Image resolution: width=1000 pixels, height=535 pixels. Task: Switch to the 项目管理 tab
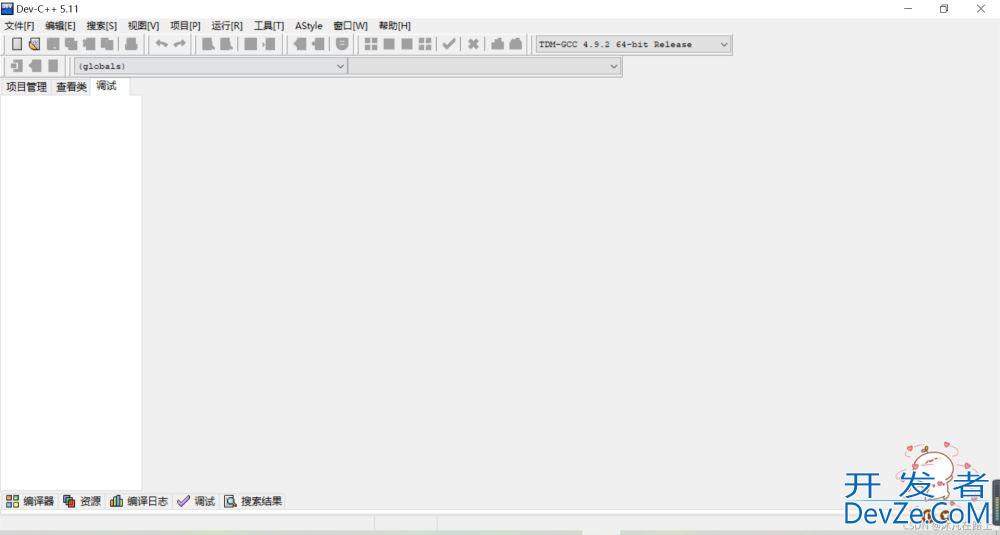coord(26,87)
